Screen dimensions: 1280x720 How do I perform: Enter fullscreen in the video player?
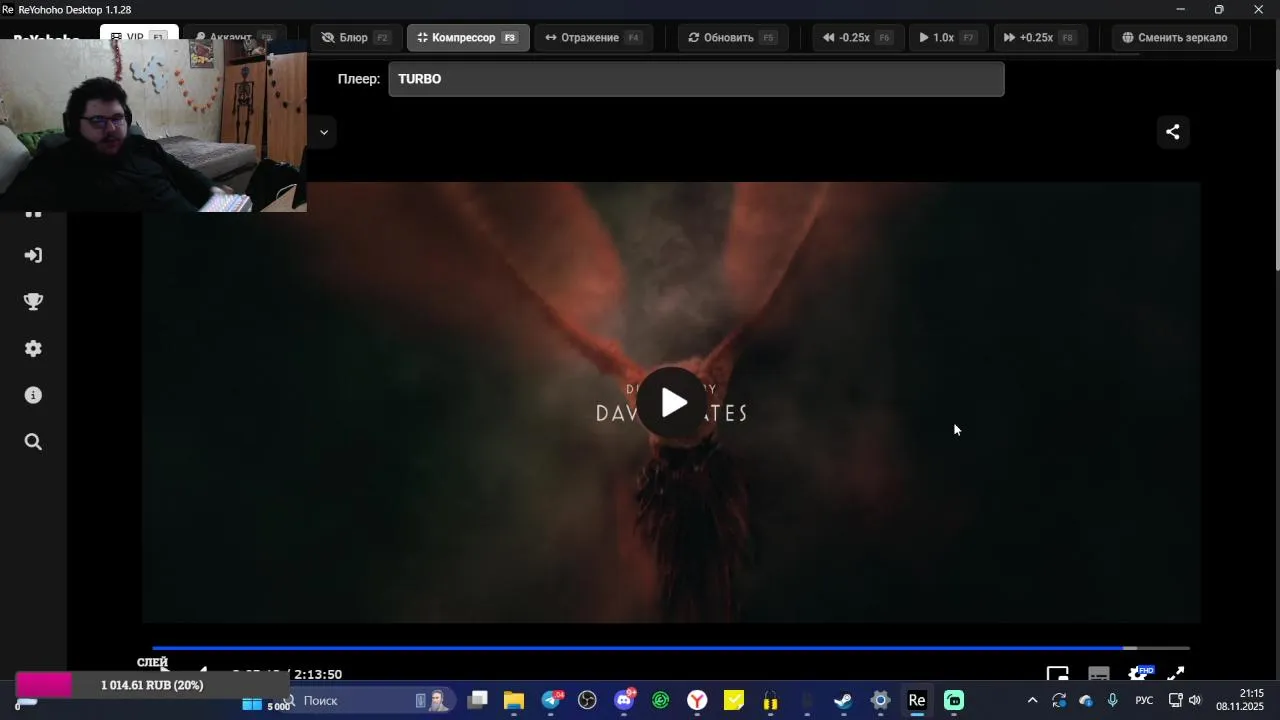[1176, 675]
